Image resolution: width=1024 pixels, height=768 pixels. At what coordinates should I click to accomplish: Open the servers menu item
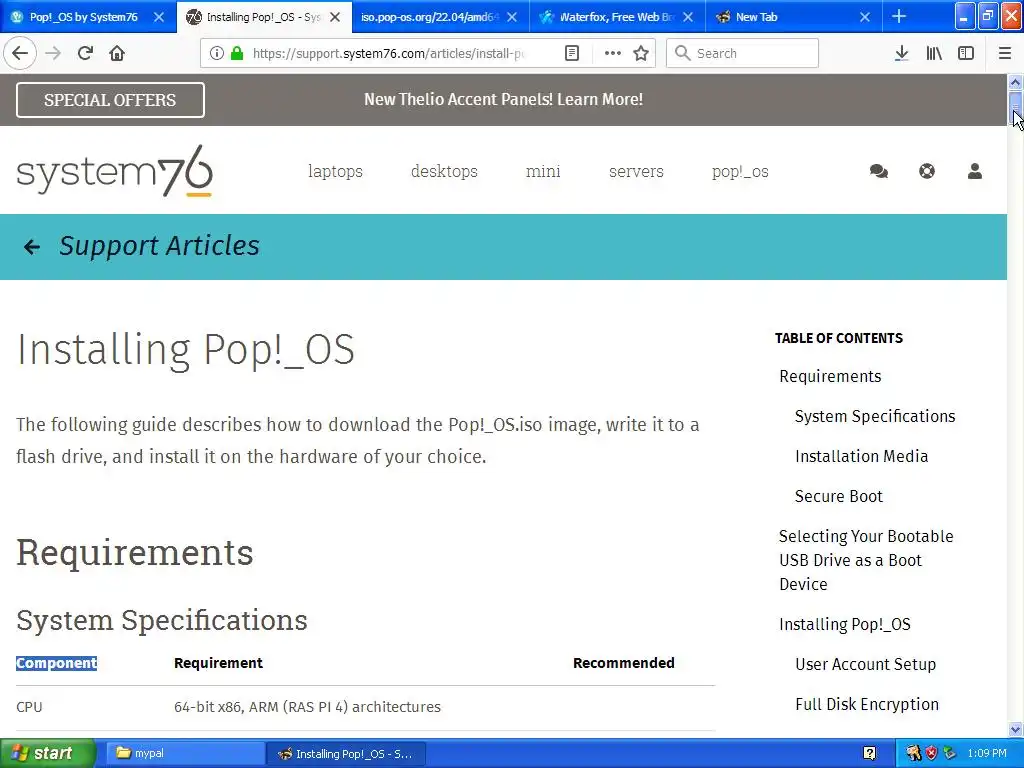point(636,171)
